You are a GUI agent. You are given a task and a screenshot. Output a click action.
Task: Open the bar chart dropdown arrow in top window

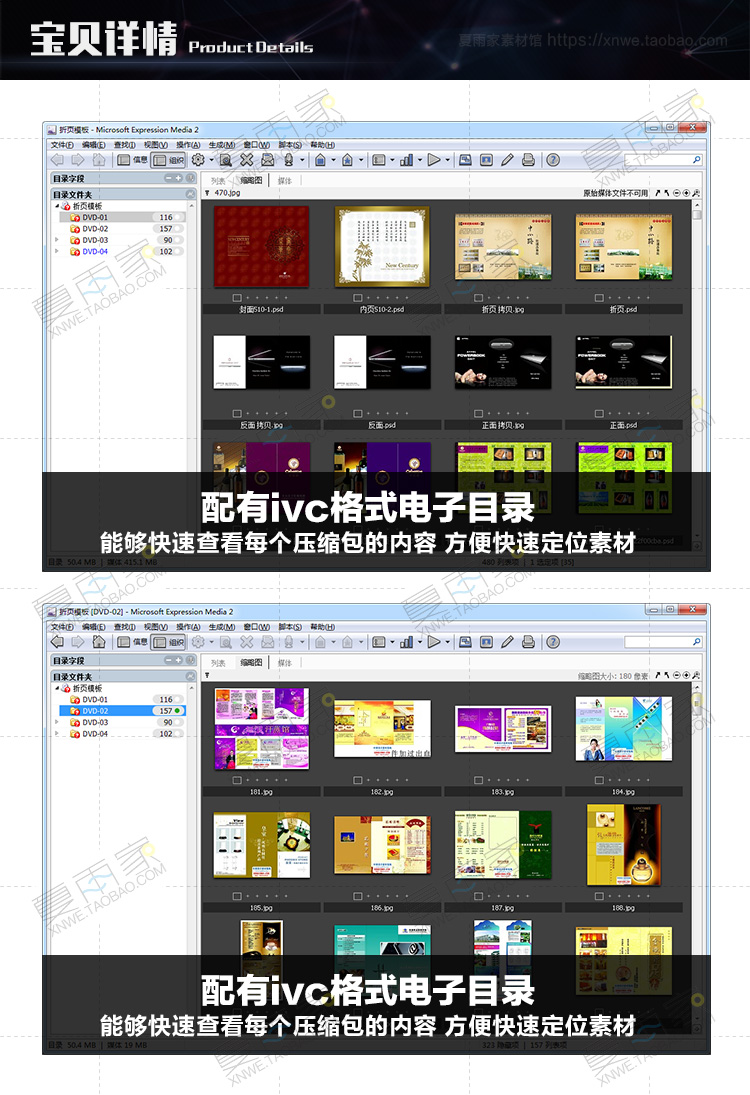(x=420, y=160)
